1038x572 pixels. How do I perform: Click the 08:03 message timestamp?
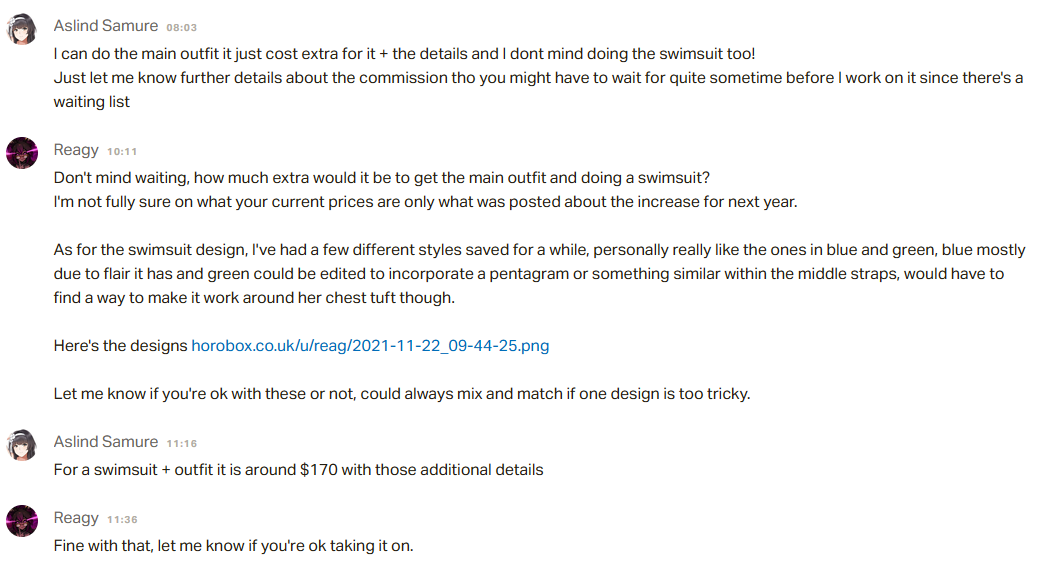[x=181, y=27]
